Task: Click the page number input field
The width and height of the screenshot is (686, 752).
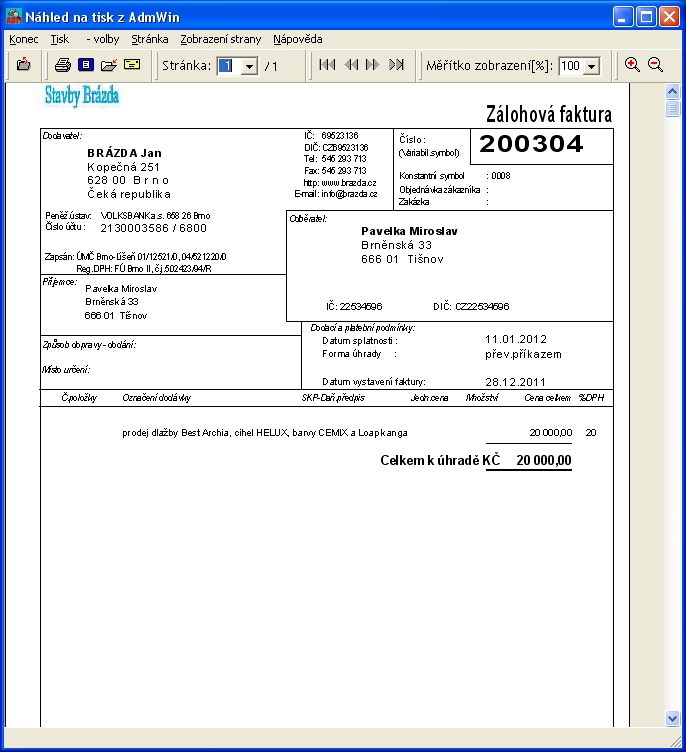Action: coord(229,66)
